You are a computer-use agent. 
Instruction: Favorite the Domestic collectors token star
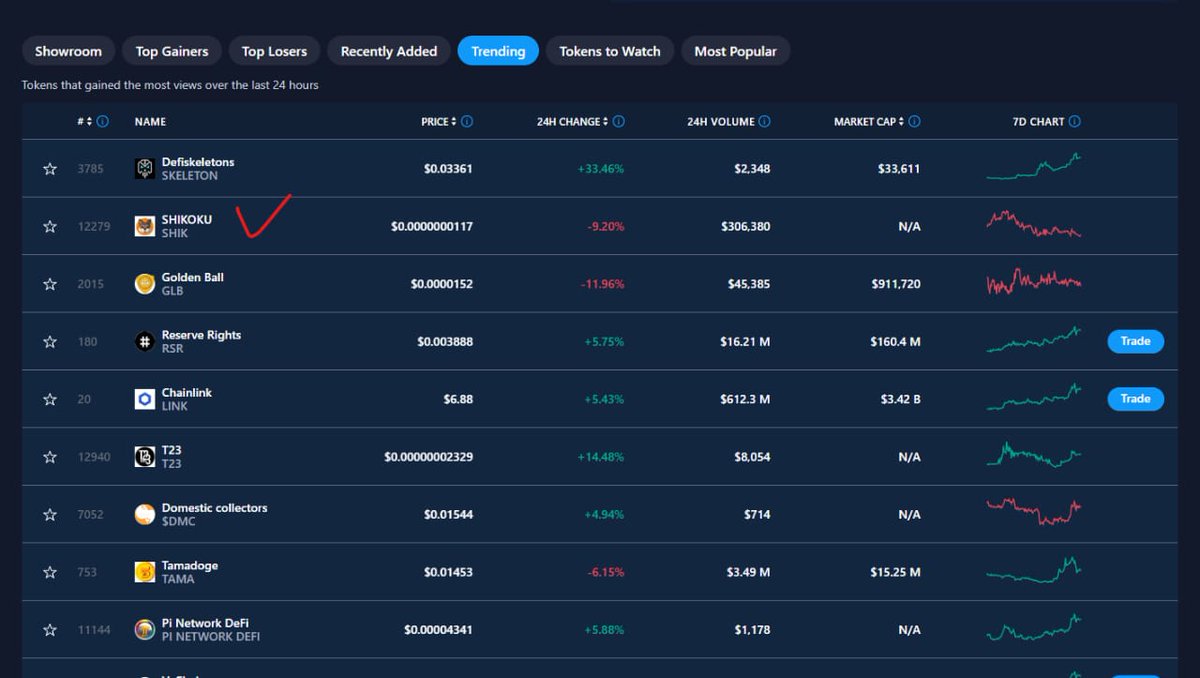[50, 515]
